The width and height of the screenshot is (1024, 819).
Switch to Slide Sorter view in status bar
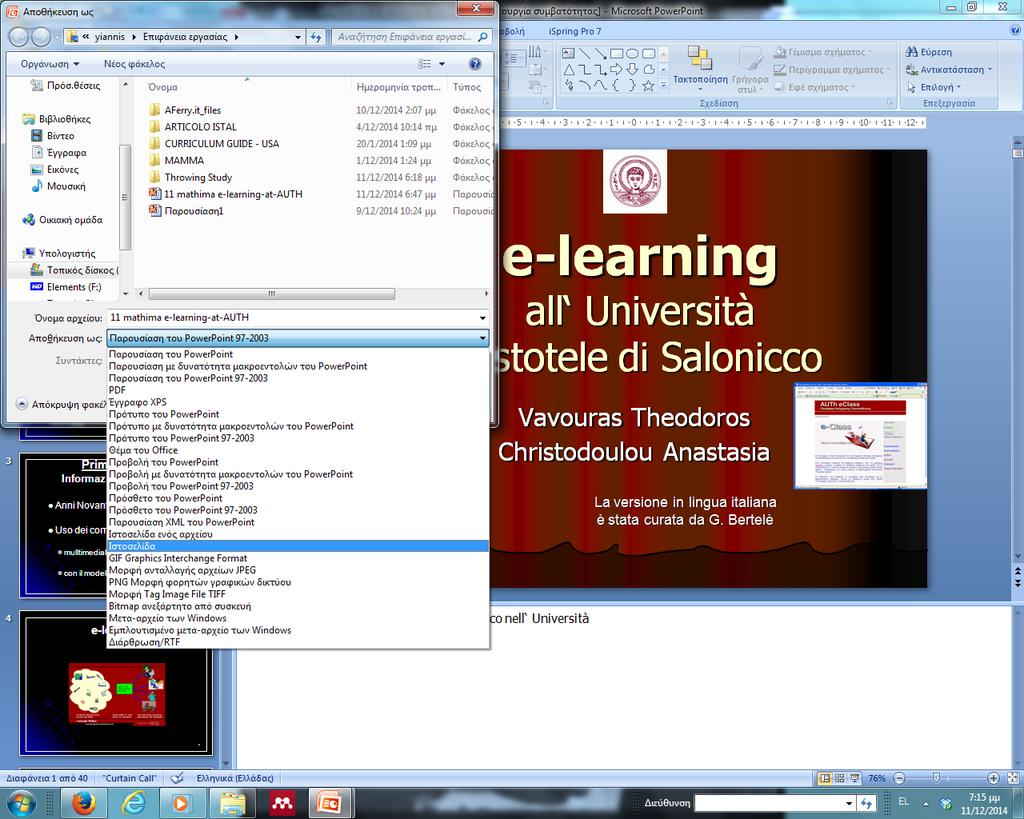(839, 778)
